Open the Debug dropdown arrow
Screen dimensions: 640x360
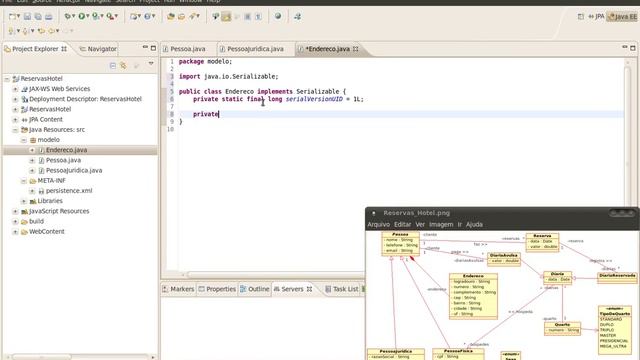73,16
